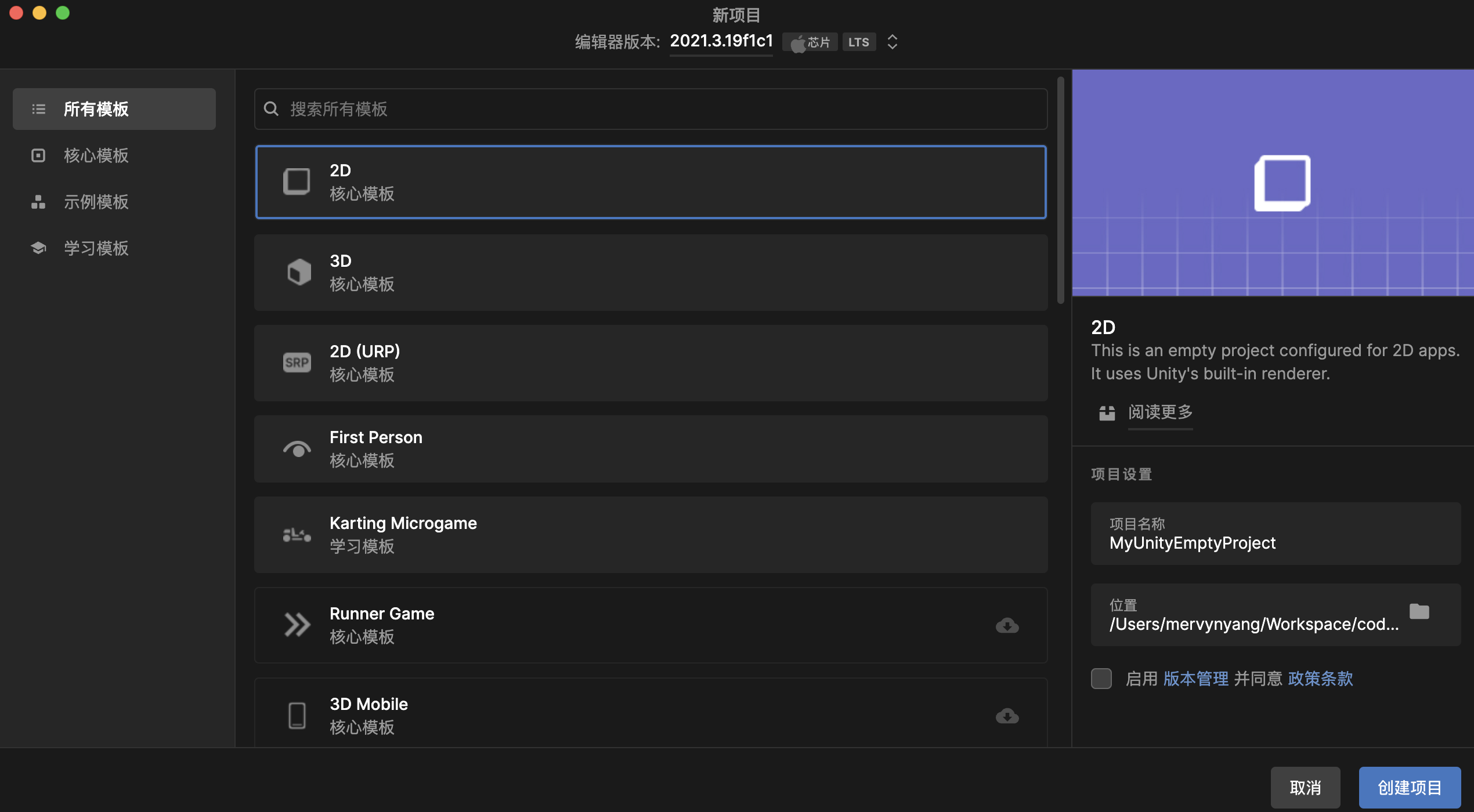This screenshot has width=1474, height=812.
Task: Switch to 学习模板 category
Action: (114, 248)
